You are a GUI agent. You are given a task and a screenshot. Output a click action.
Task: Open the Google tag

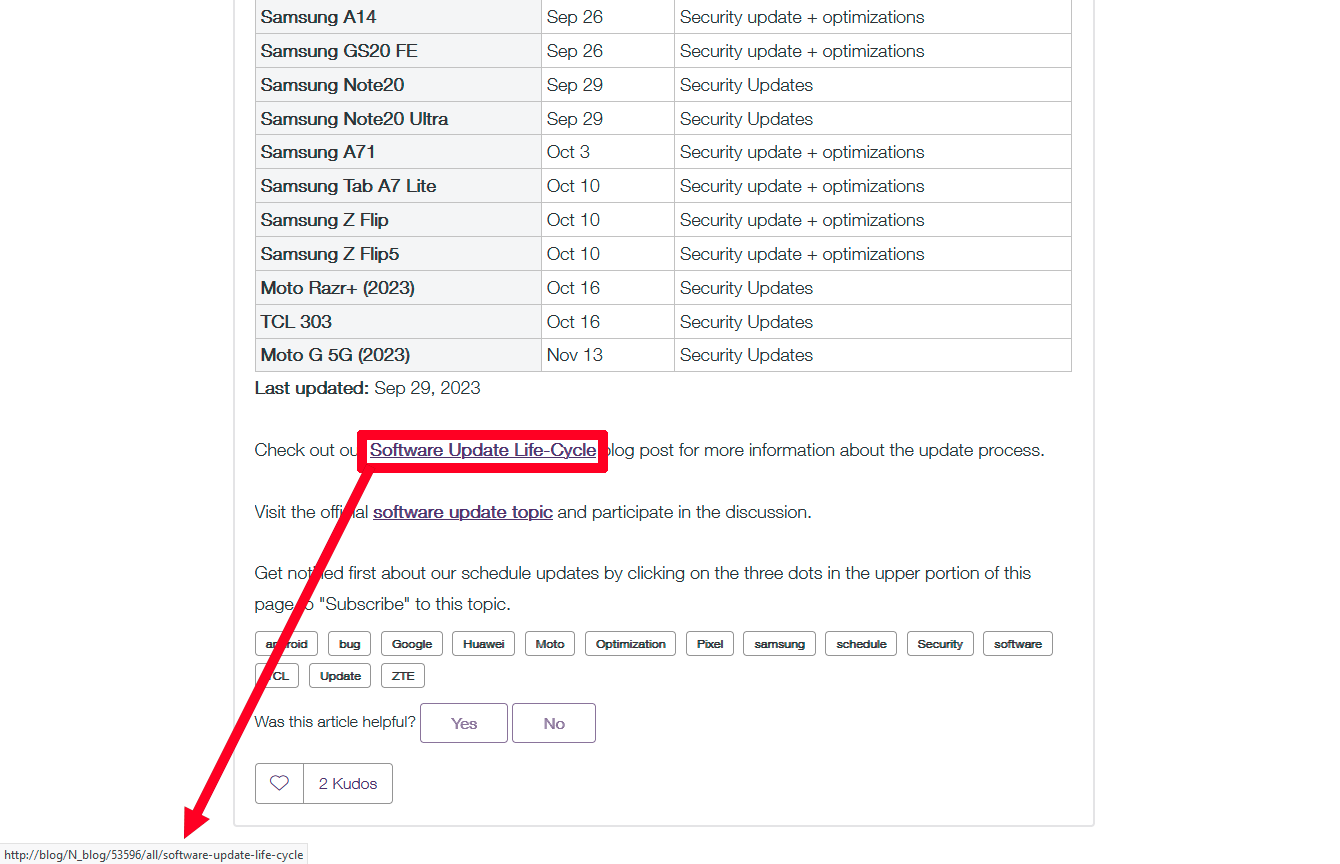point(412,644)
